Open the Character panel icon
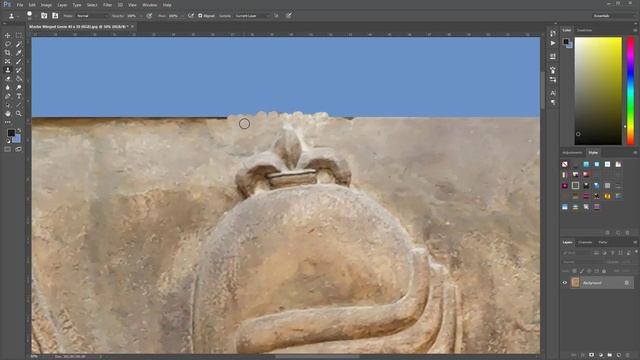This screenshot has width=640, height=360. point(553,93)
